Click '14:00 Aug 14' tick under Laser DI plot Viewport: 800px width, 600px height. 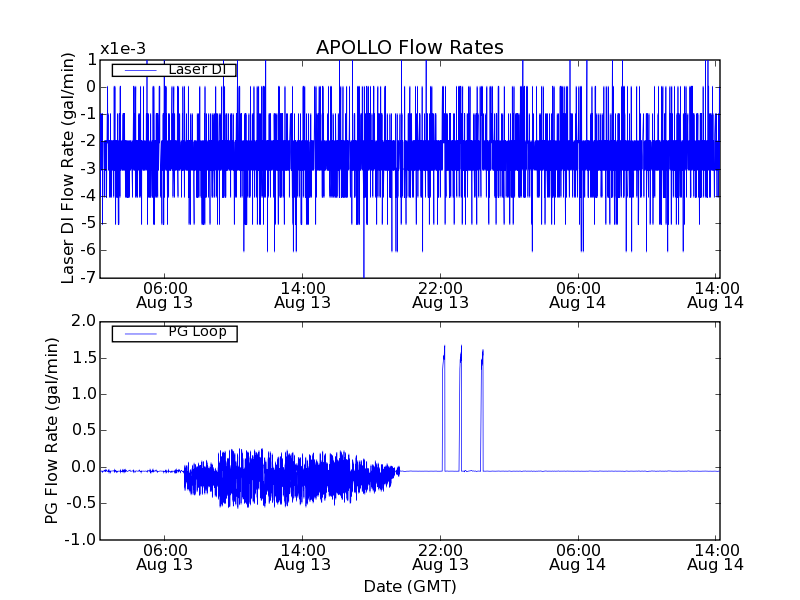coord(715,296)
